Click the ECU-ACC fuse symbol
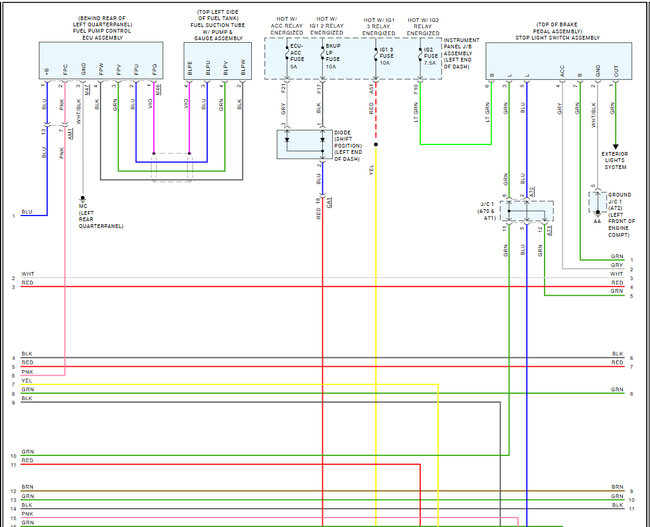 tap(287, 53)
